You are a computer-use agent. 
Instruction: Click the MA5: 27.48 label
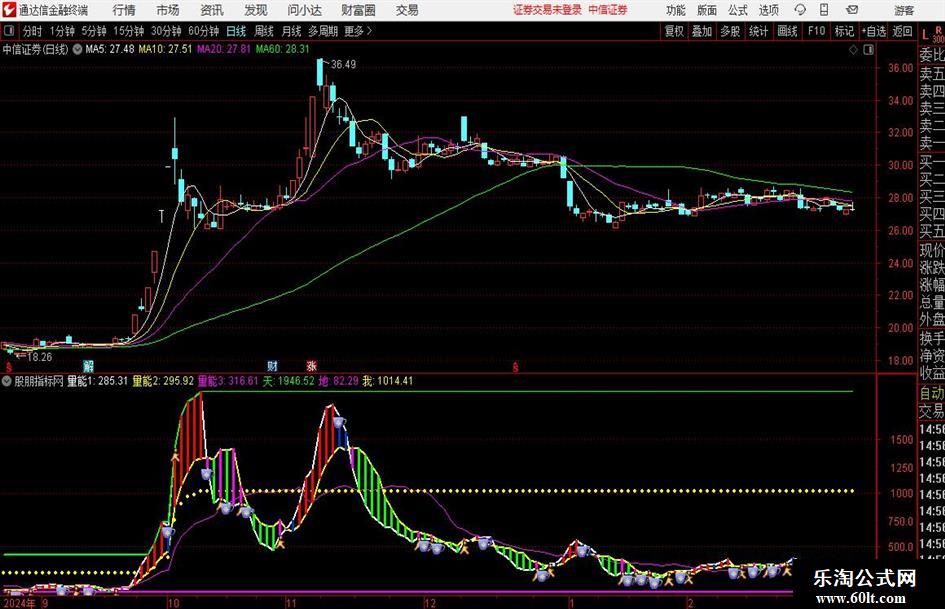110,49
